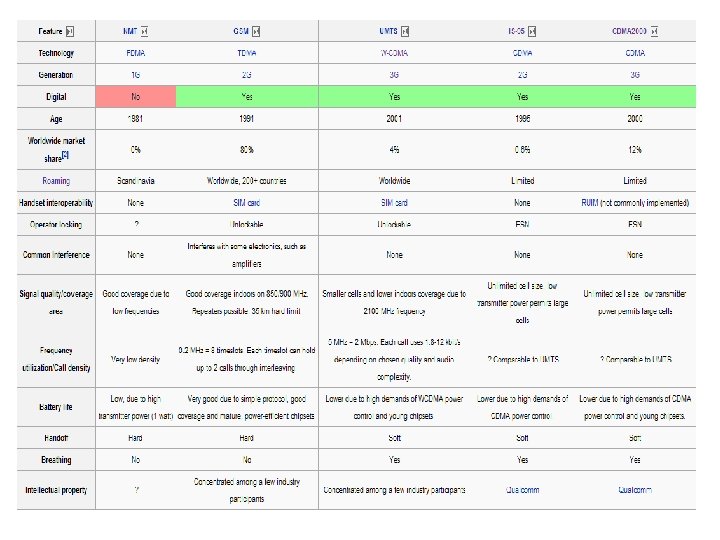720x540 pixels.
Task: Sort table by Feature column icon
Action: (70, 31)
